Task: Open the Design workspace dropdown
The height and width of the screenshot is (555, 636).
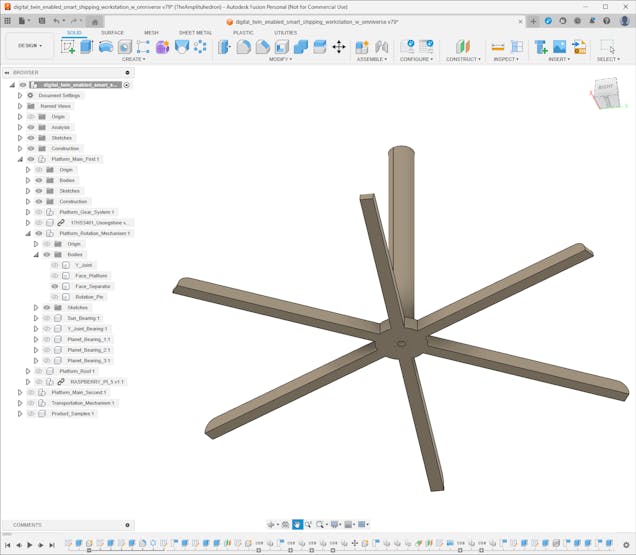Action: (x=29, y=46)
